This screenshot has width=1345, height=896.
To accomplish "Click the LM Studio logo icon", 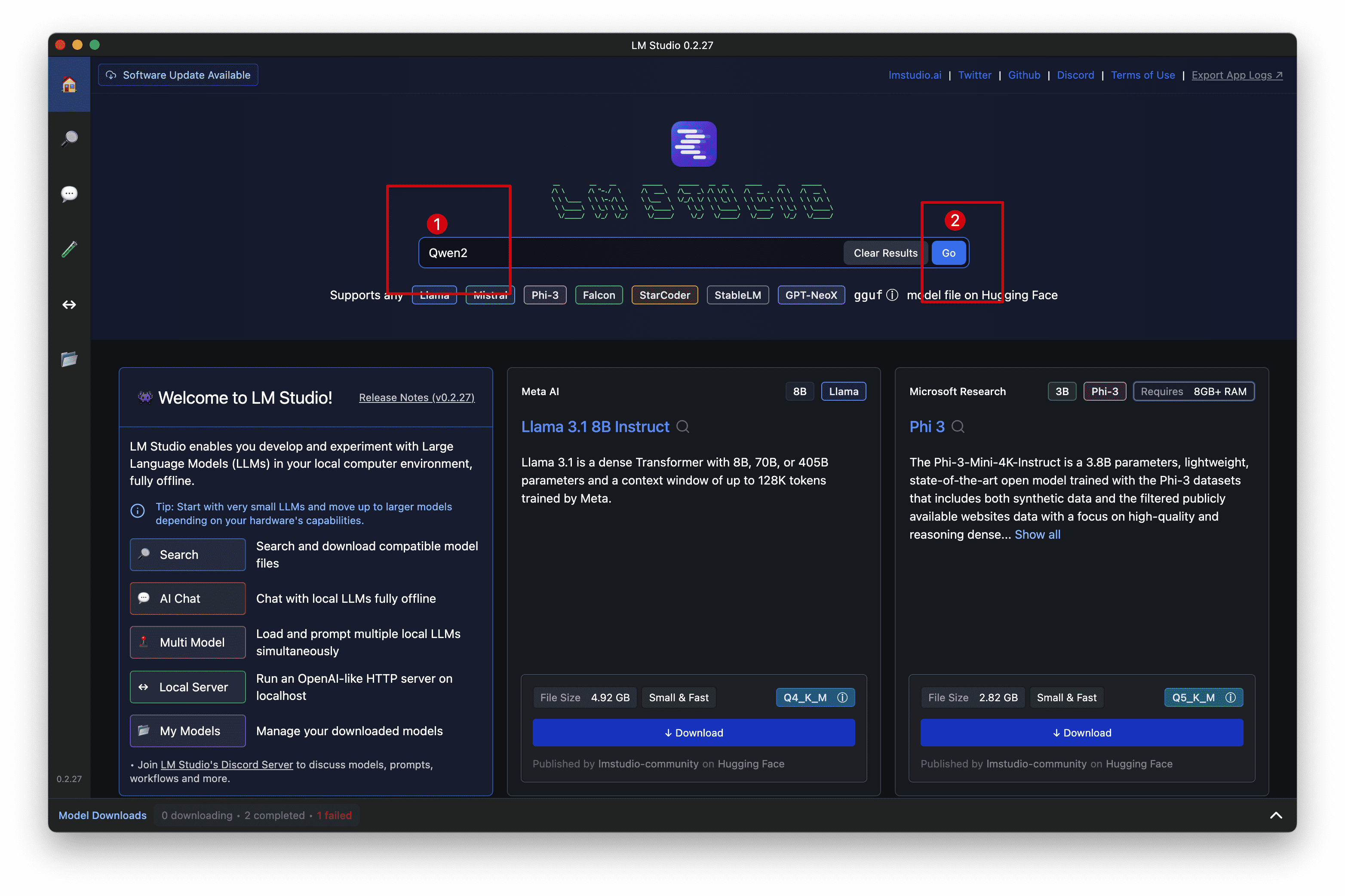I will (x=693, y=144).
